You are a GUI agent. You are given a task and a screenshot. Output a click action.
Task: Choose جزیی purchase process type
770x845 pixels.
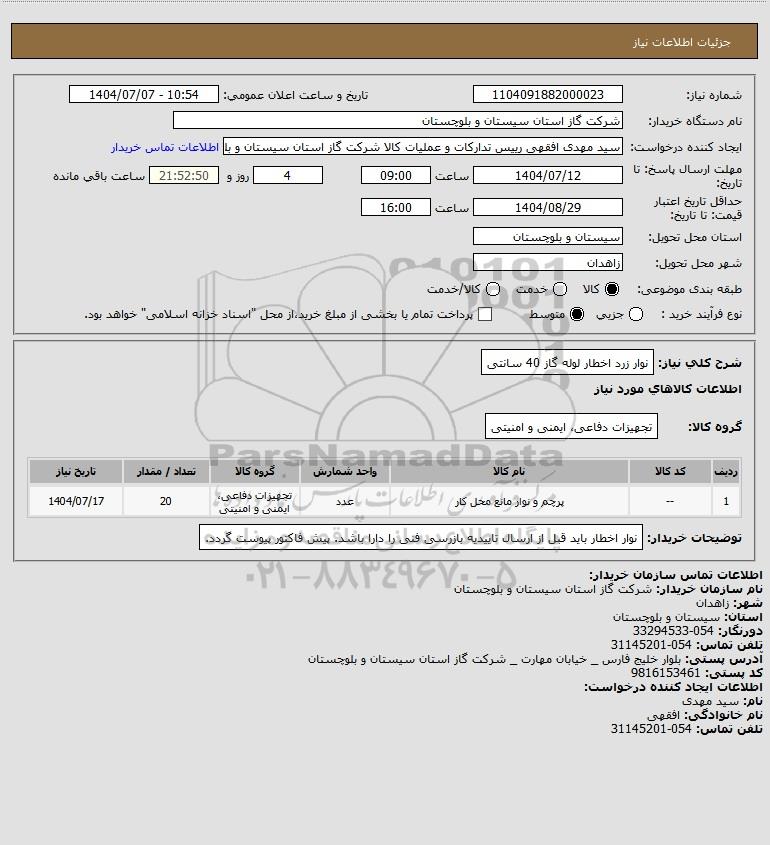636,314
